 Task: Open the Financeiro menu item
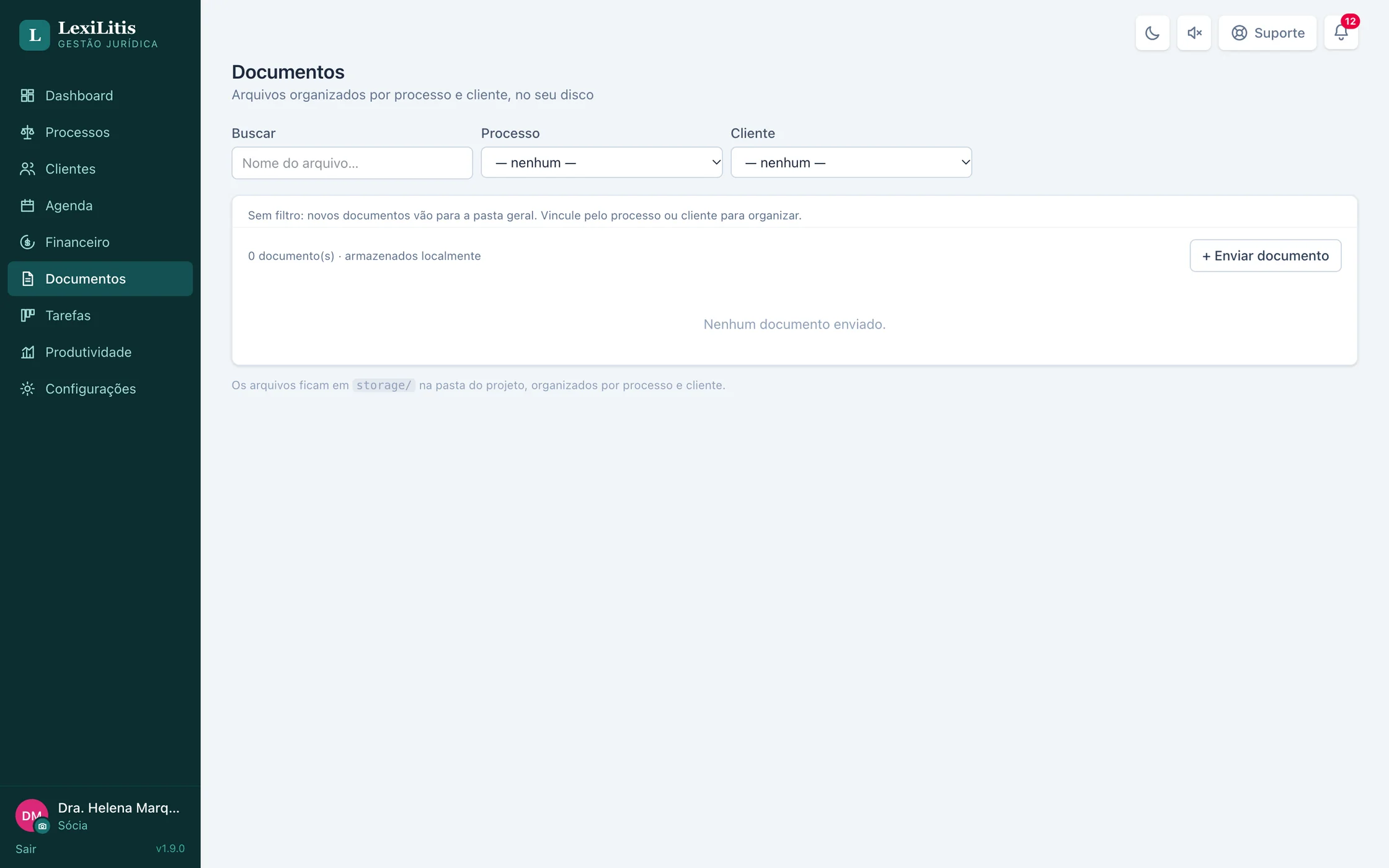[x=100, y=242]
